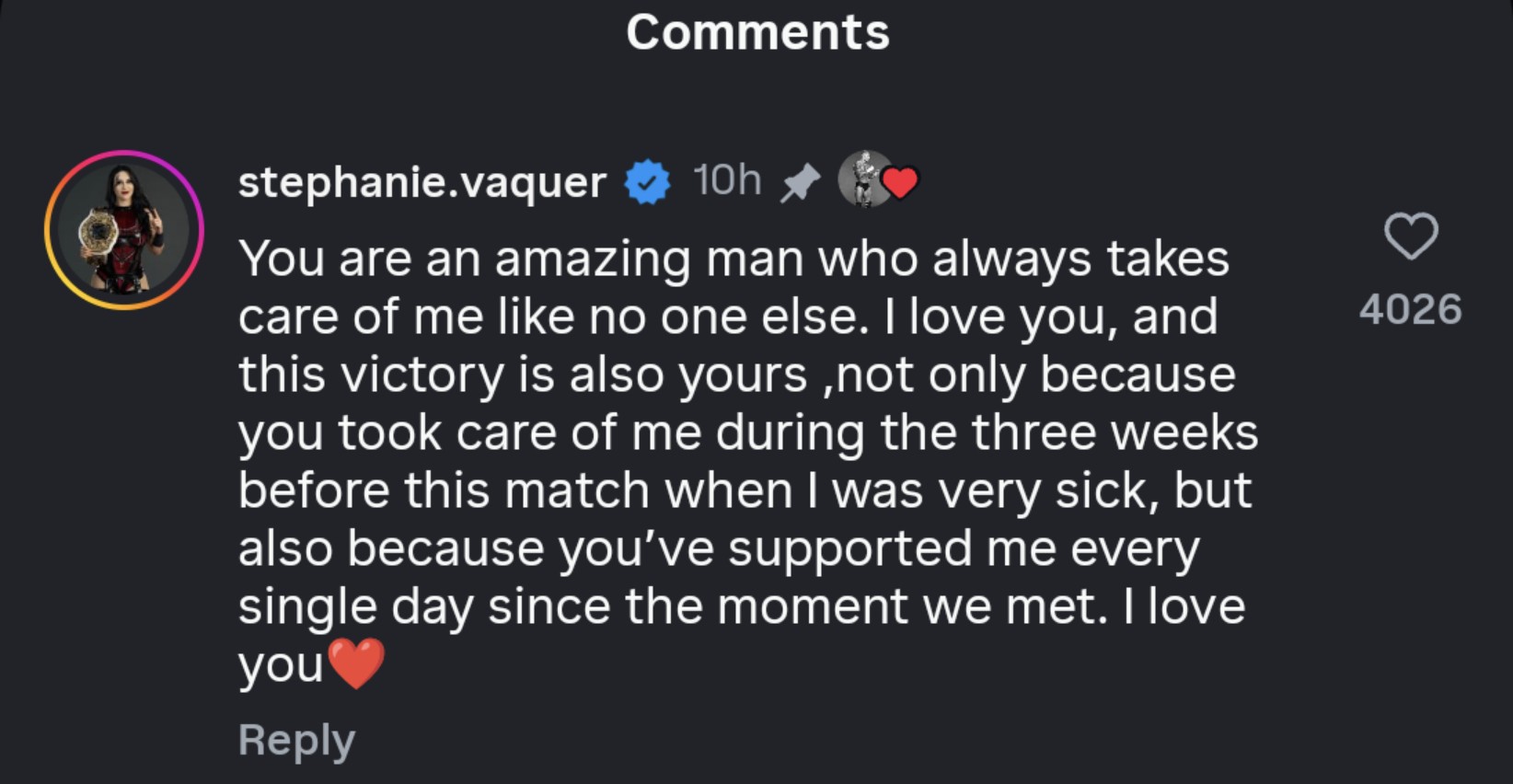The width and height of the screenshot is (1513, 784).
Task: Click the Comments header title
Action: pos(757,32)
